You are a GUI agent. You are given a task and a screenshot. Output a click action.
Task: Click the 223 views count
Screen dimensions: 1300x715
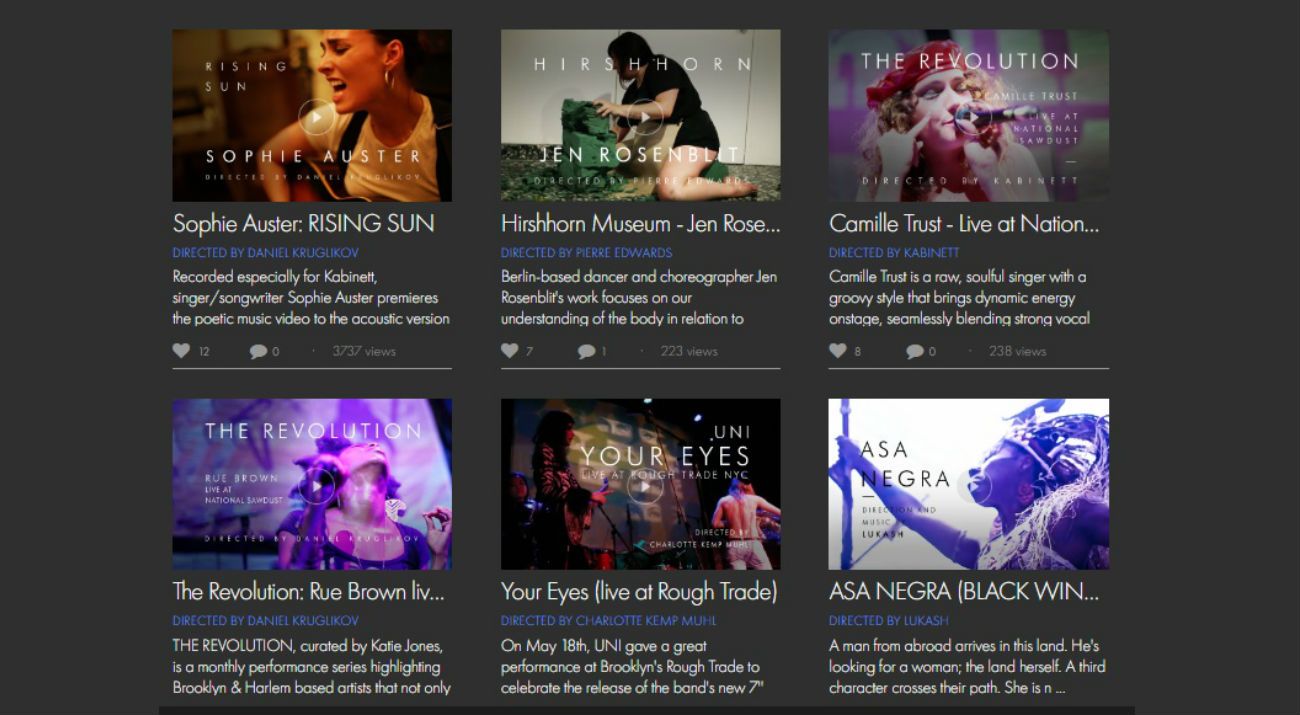point(689,351)
